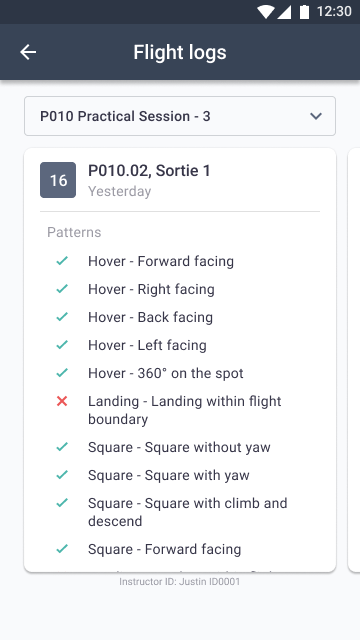This screenshot has height=640, width=360.
Task: Open the P010 Practical Session - 3 dropdown
Action: (x=180, y=116)
